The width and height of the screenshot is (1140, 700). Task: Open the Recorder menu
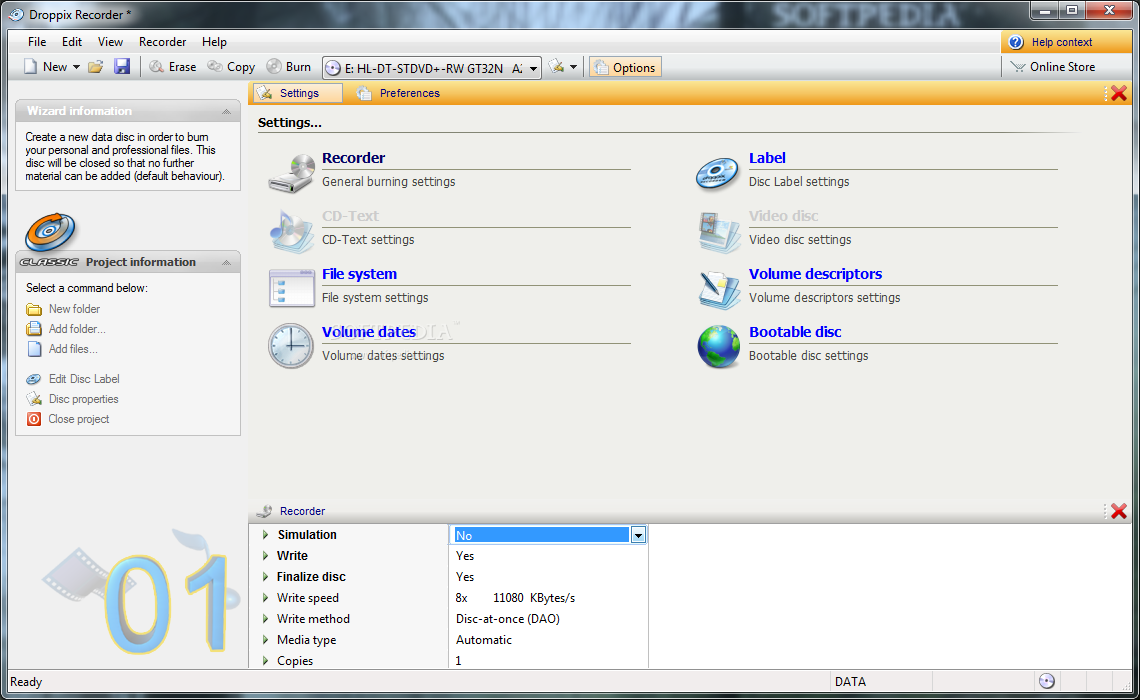tap(162, 42)
